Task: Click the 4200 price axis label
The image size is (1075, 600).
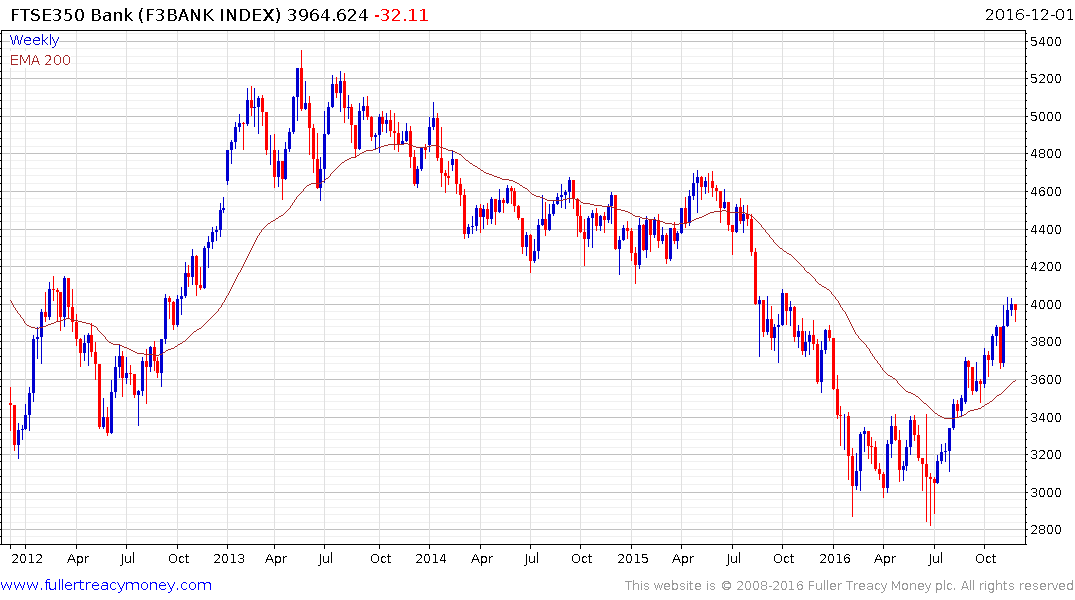Action: pos(1046,267)
